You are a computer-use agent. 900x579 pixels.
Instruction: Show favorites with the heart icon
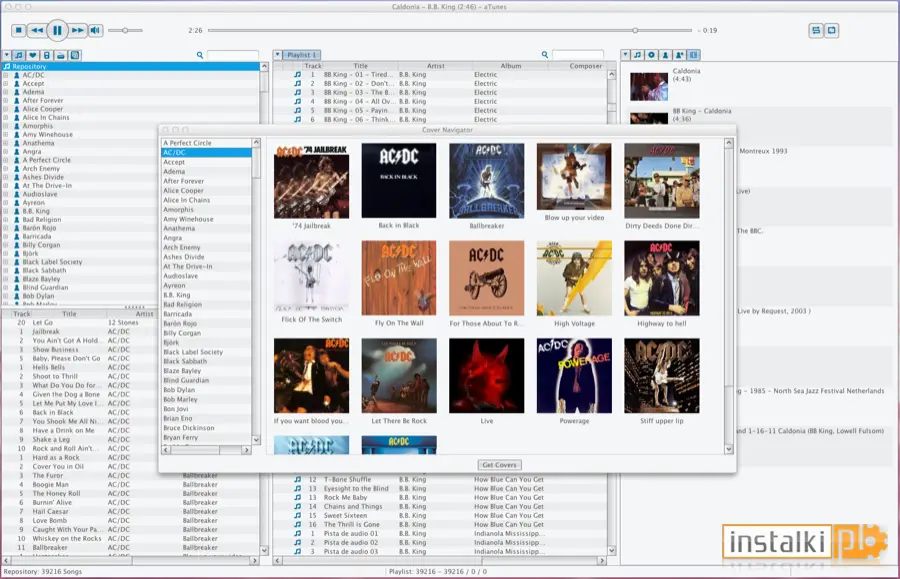[33, 55]
